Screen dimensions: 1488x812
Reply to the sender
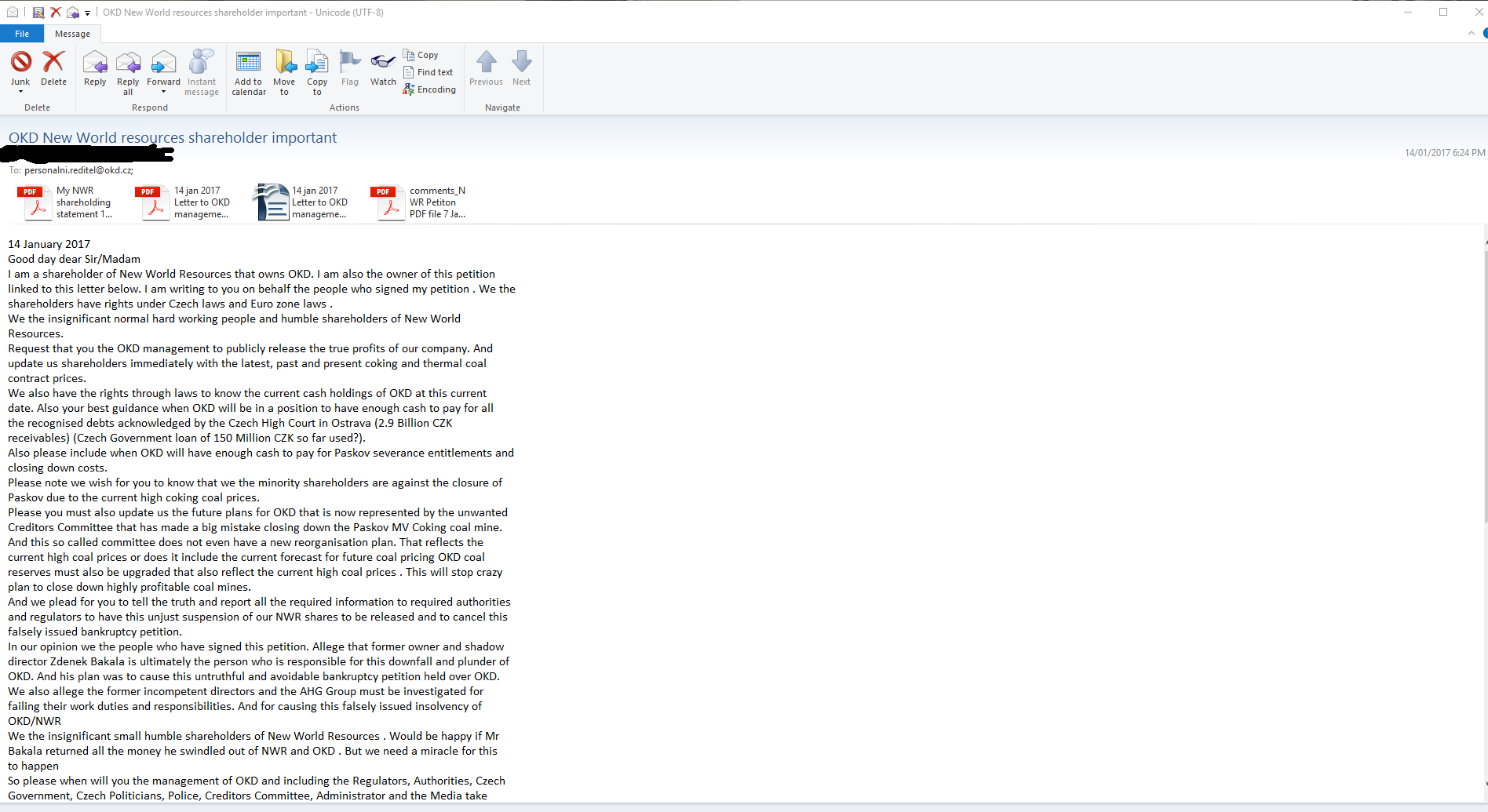point(95,67)
